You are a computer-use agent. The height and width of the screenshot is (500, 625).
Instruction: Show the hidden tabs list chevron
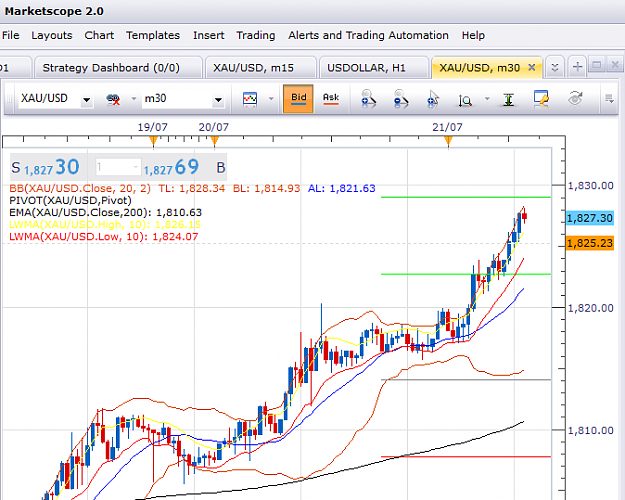tap(554, 67)
